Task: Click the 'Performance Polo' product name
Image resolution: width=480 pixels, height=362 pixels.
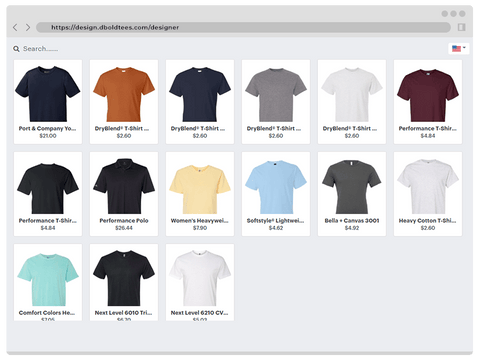Action: point(124,221)
